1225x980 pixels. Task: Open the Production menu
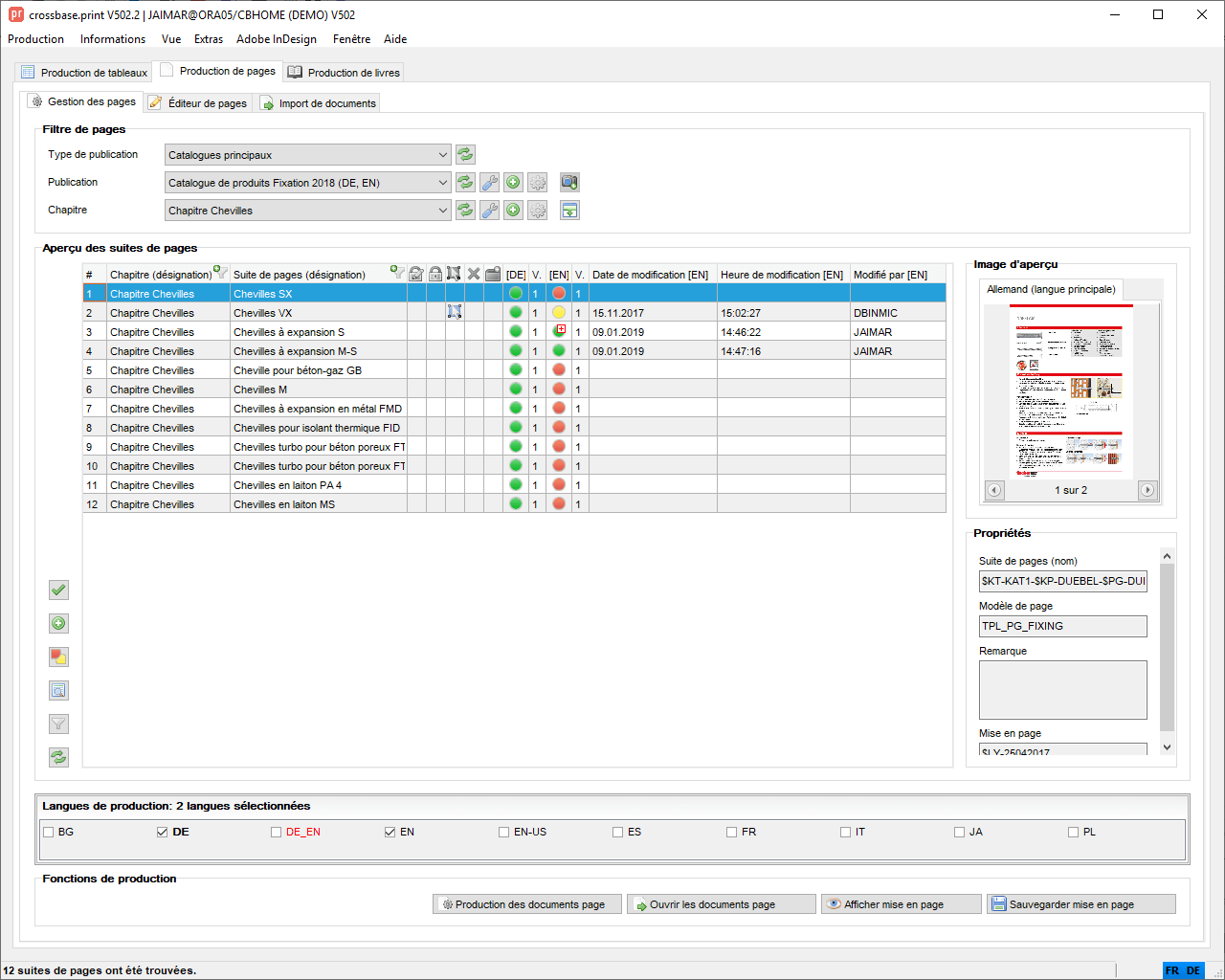(35, 39)
